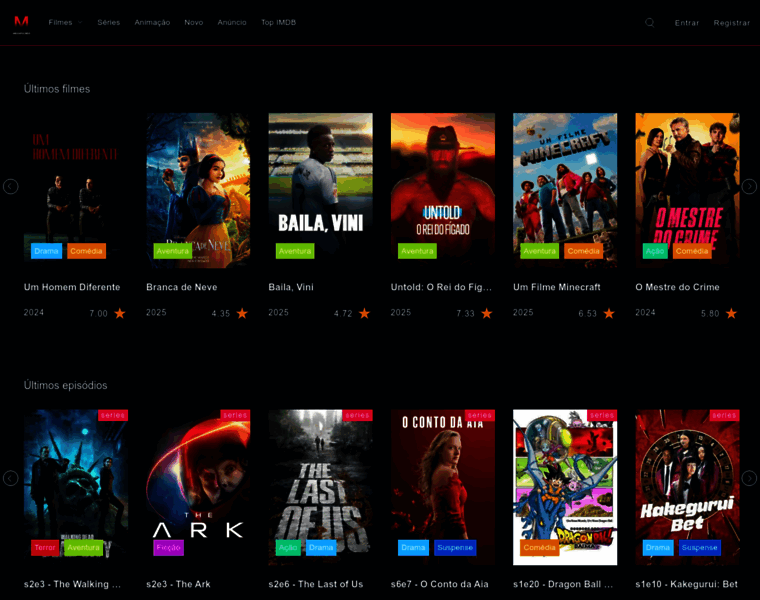Click Aventura tag on Branca de Neve
760x600 pixels.
173,251
